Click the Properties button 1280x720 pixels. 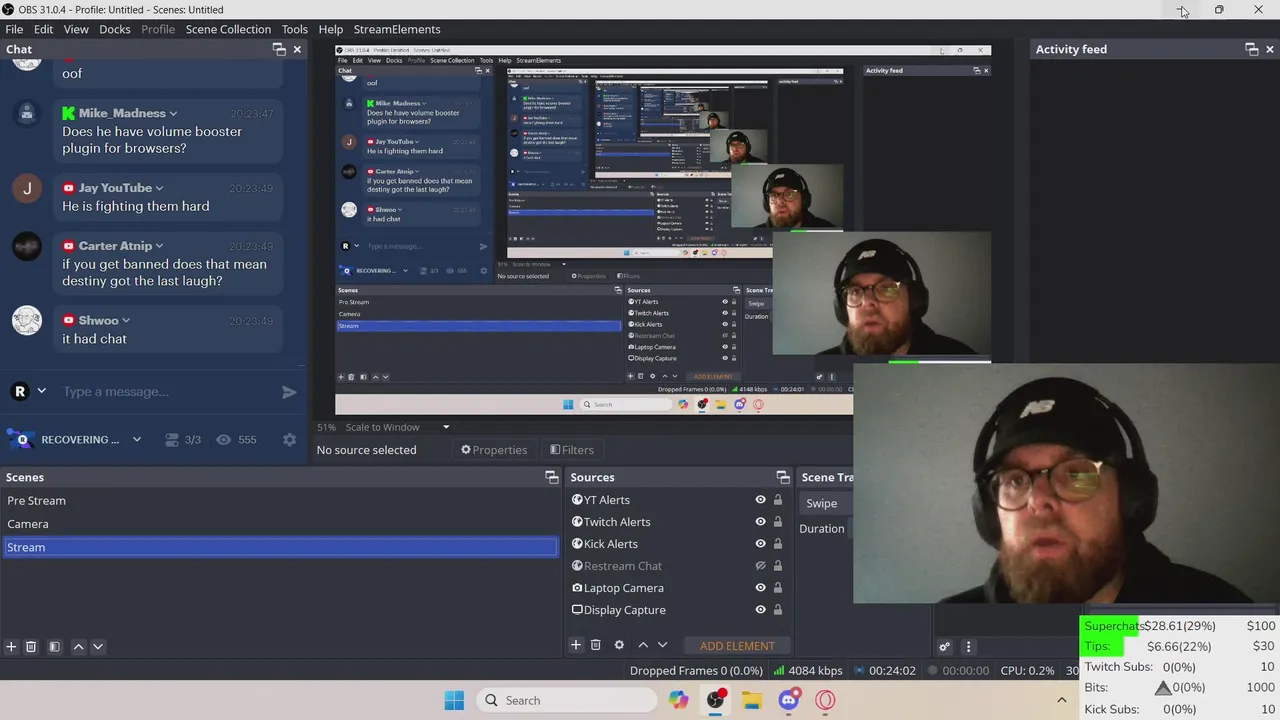coord(494,450)
